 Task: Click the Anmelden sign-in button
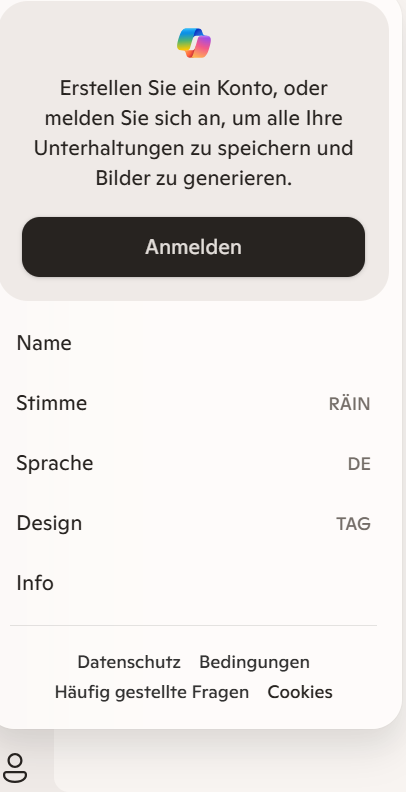click(193, 247)
